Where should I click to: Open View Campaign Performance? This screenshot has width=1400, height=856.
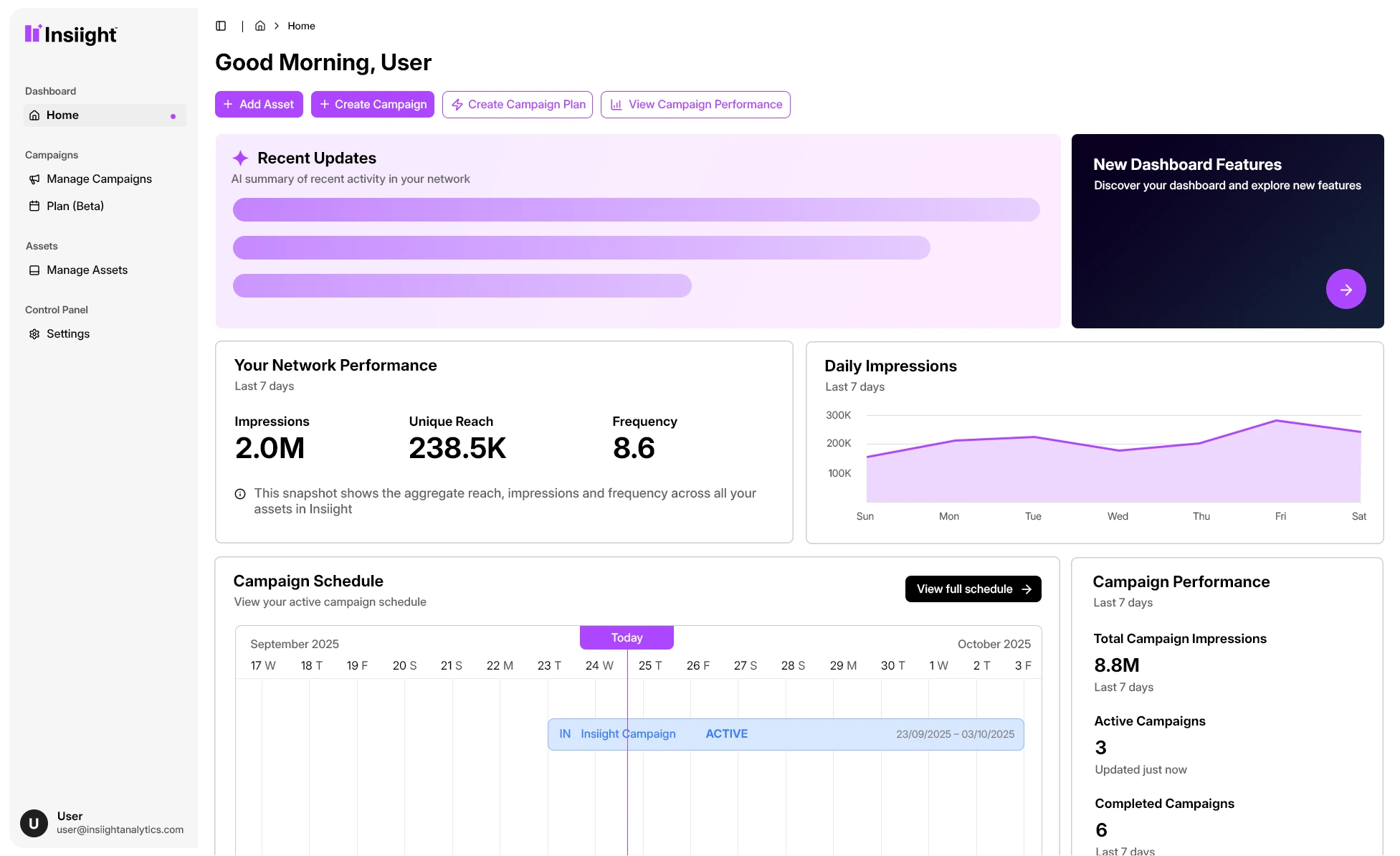point(695,104)
